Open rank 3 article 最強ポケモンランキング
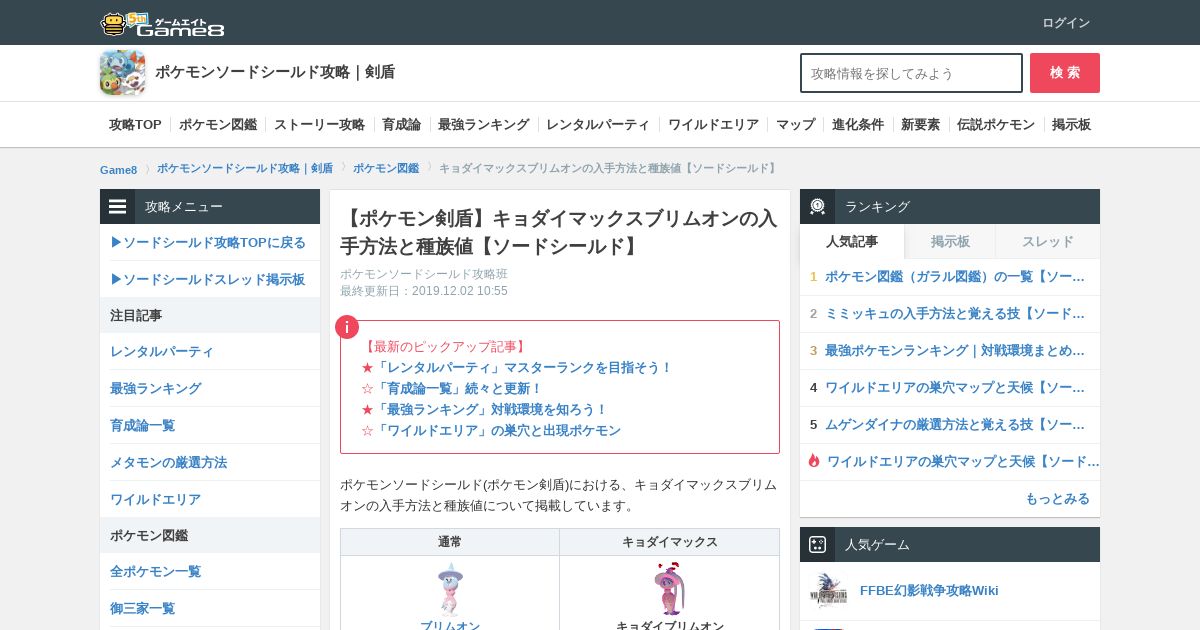 [955, 351]
